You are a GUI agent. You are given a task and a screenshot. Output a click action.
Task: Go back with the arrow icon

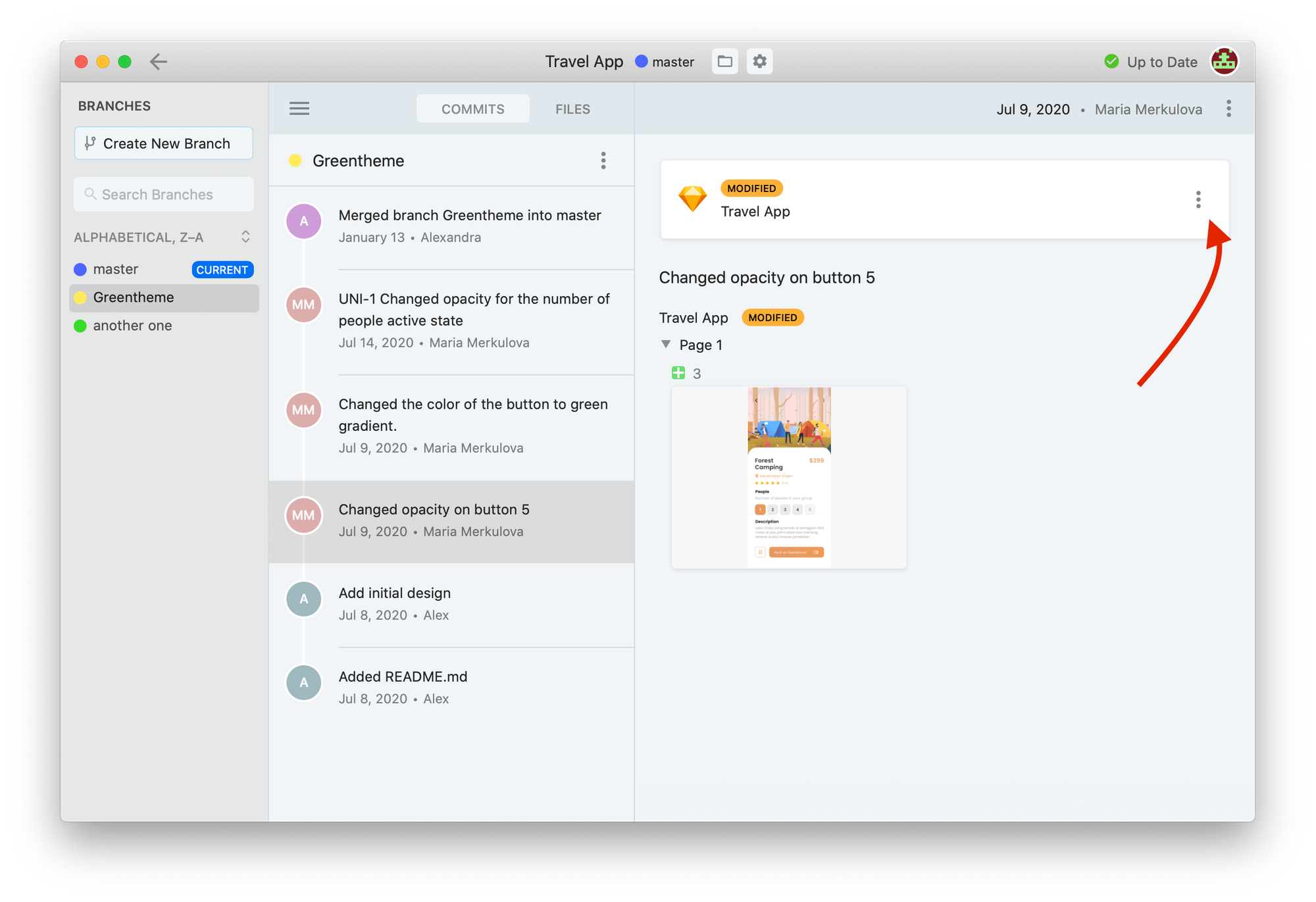pos(158,62)
